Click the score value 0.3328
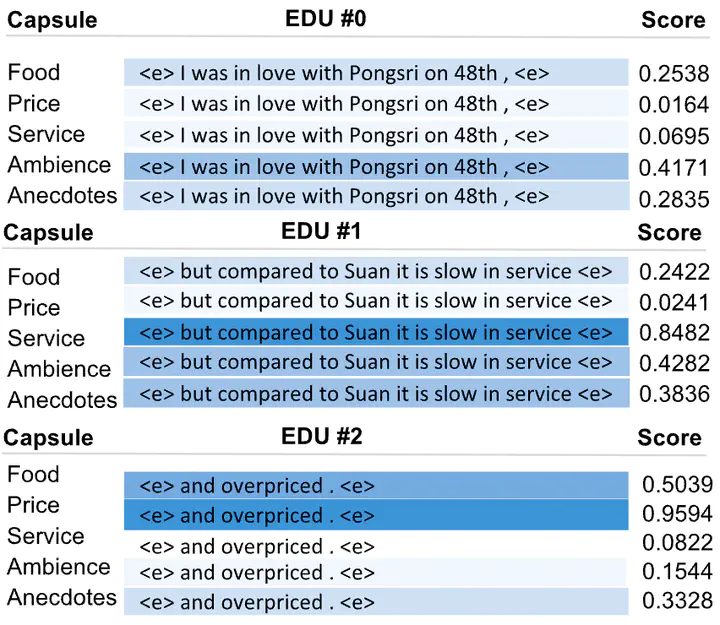The width and height of the screenshot is (720, 625). tap(677, 601)
